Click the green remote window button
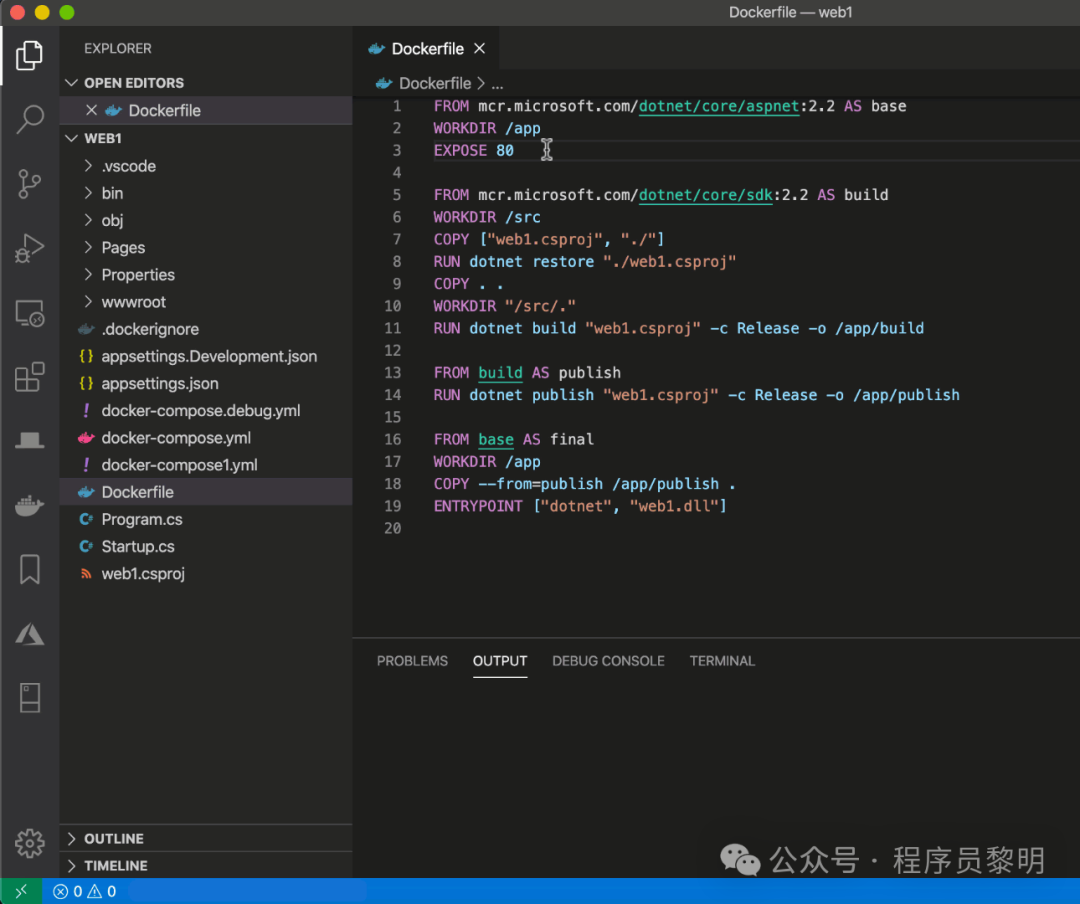This screenshot has height=904, width=1080. click(21, 891)
